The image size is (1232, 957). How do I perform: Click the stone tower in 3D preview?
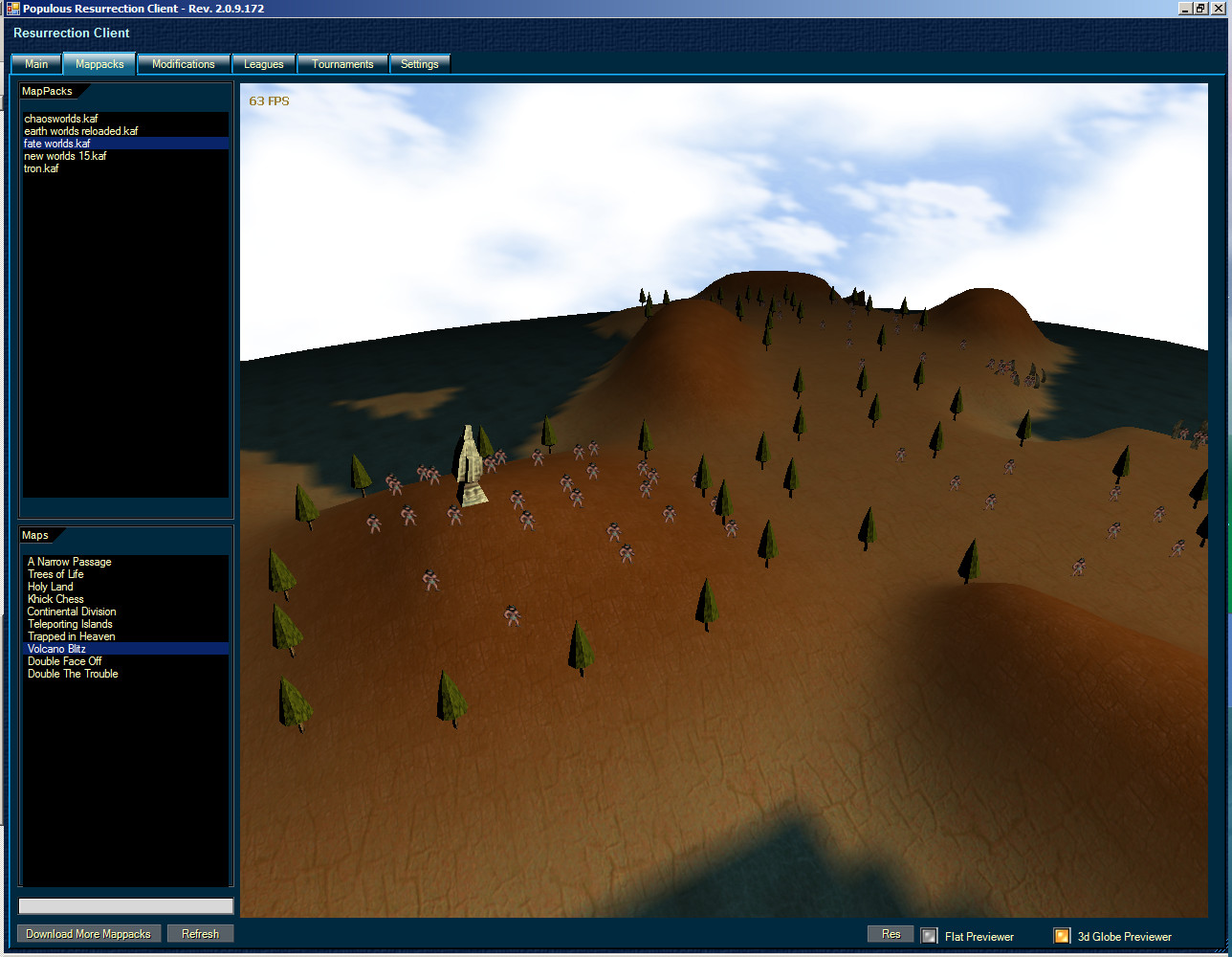tap(470, 465)
